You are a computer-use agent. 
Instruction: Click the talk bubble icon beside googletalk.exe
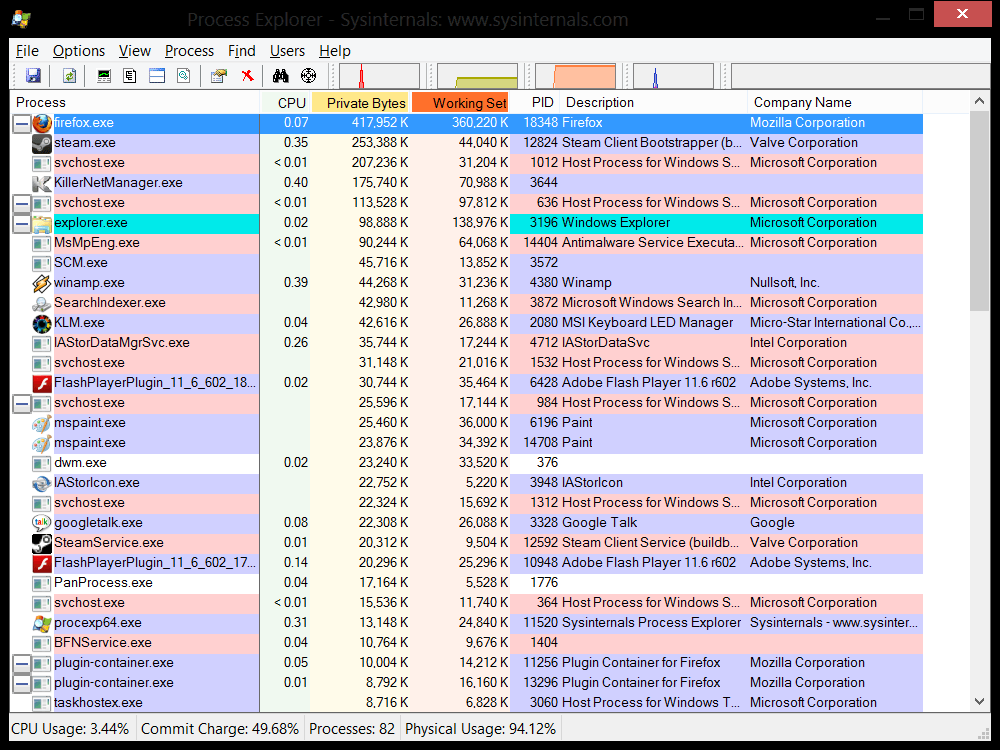coord(42,523)
